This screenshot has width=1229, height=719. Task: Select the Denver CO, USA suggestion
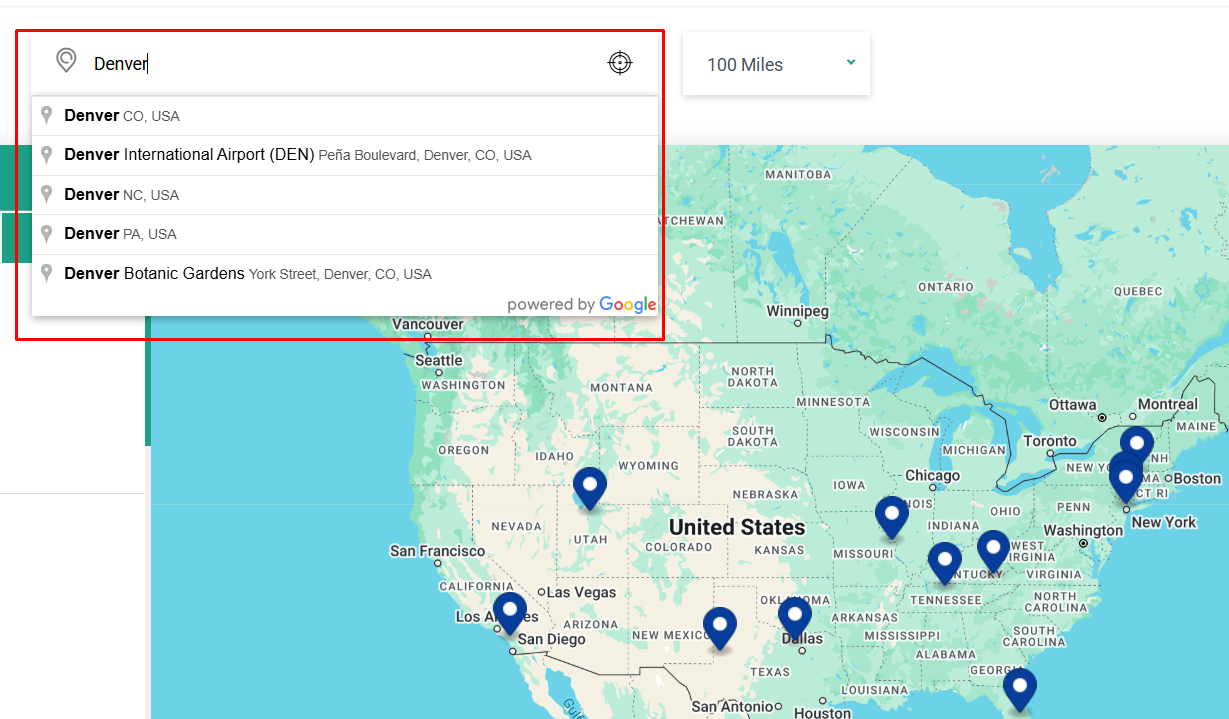coord(122,115)
